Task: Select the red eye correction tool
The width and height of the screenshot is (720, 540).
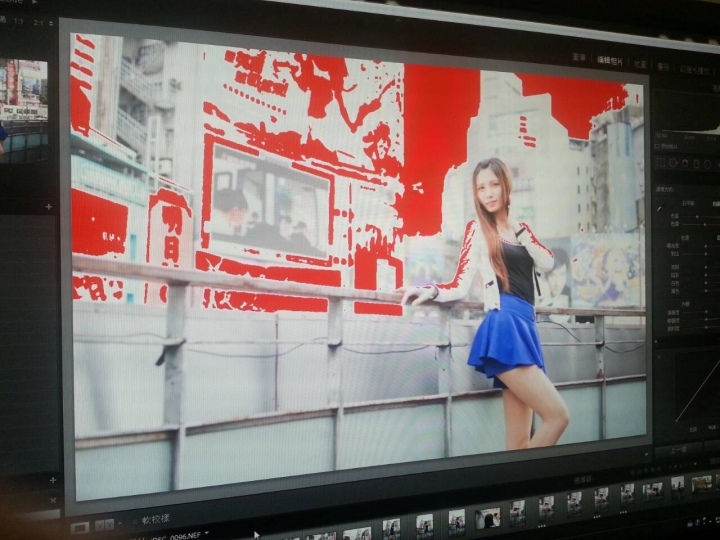Action: pos(685,163)
